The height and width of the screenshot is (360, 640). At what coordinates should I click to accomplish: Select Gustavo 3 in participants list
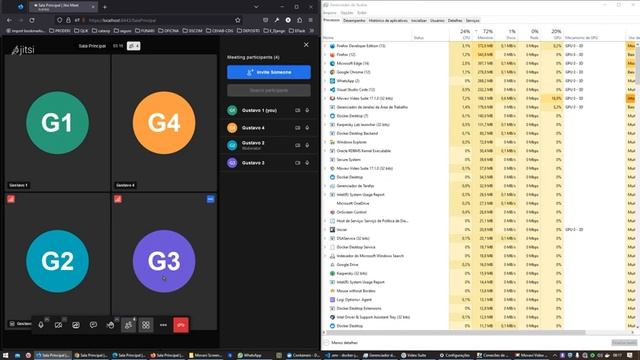[269, 162]
